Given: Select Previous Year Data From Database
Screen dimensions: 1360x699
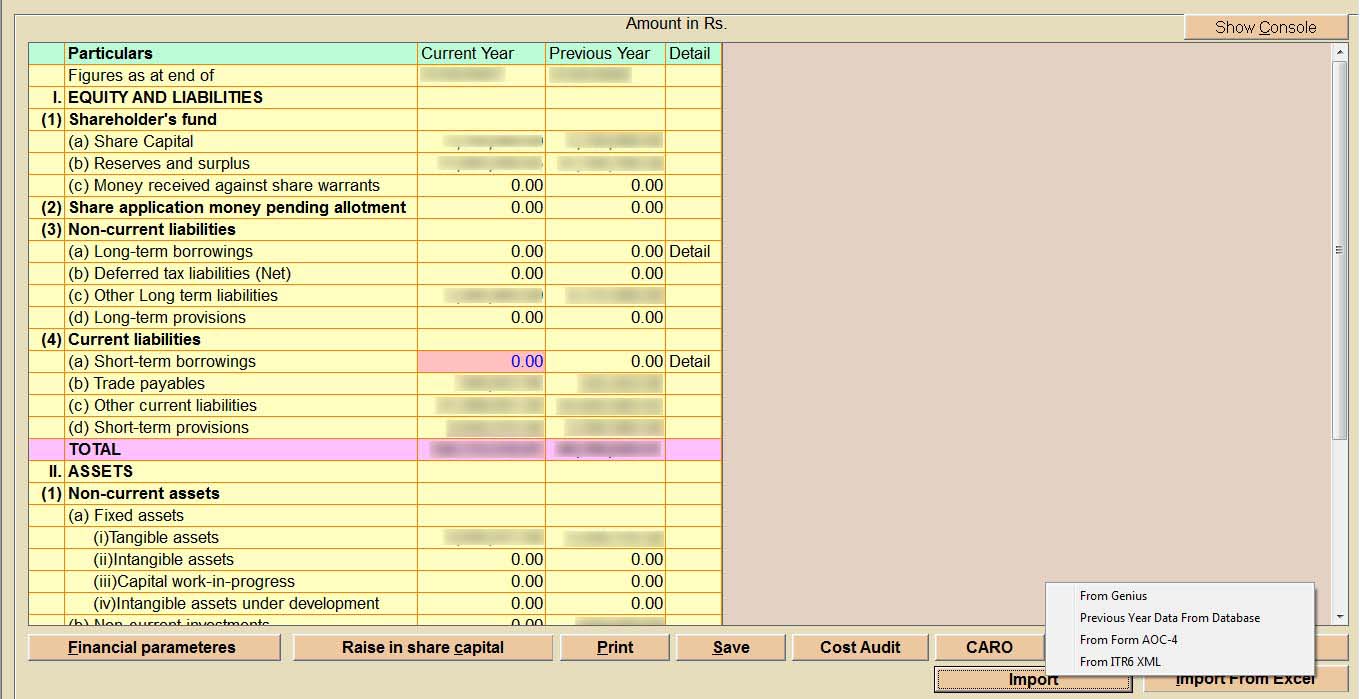Looking at the screenshot, I should [x=1169, y=618].
